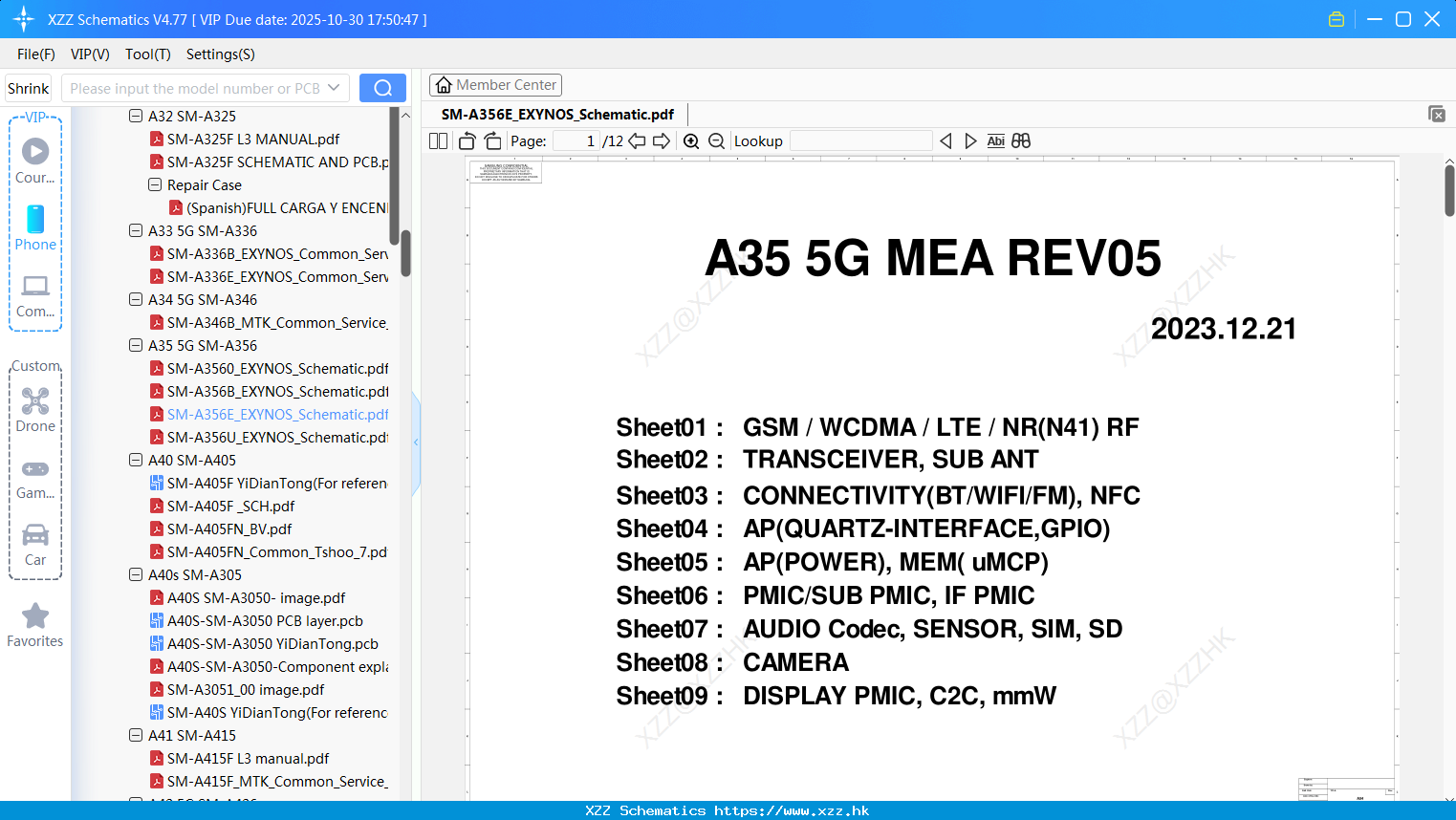Open the Tool(T) menu
Image resolution: width=1456 pixels, height=820 pixels.
pos(148,54)
